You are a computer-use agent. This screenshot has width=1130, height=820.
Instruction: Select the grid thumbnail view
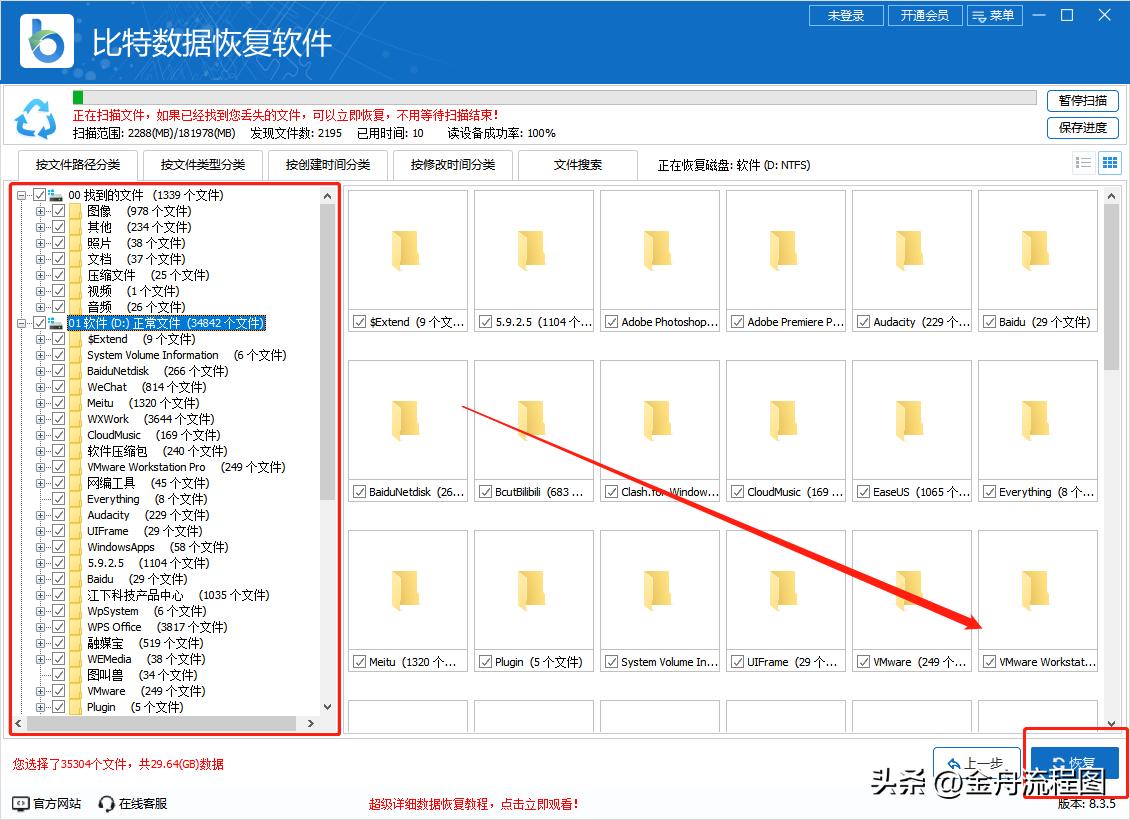pyautogui.click(x=1109, y=162)
